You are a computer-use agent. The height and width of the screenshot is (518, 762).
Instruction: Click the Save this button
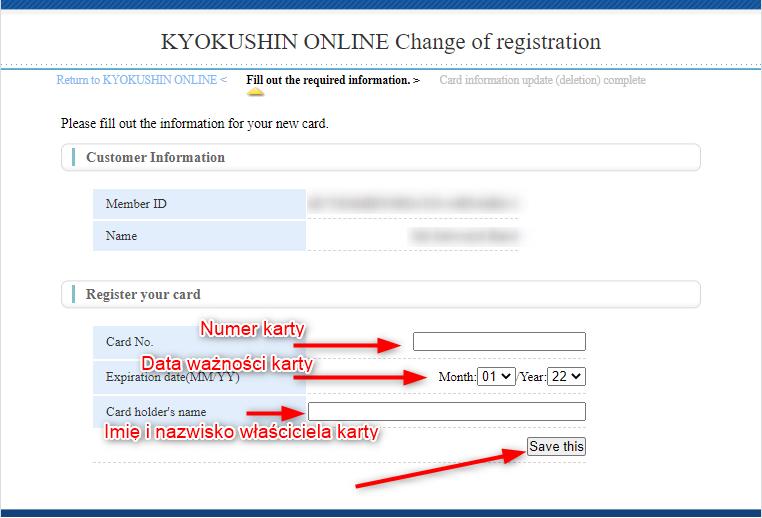[x=556, y=446]
